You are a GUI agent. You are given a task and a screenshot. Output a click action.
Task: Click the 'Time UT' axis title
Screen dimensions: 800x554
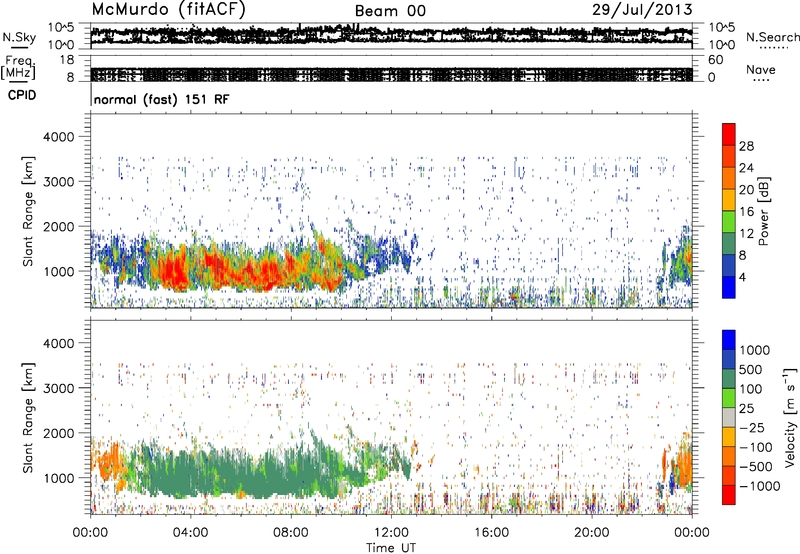391,548
